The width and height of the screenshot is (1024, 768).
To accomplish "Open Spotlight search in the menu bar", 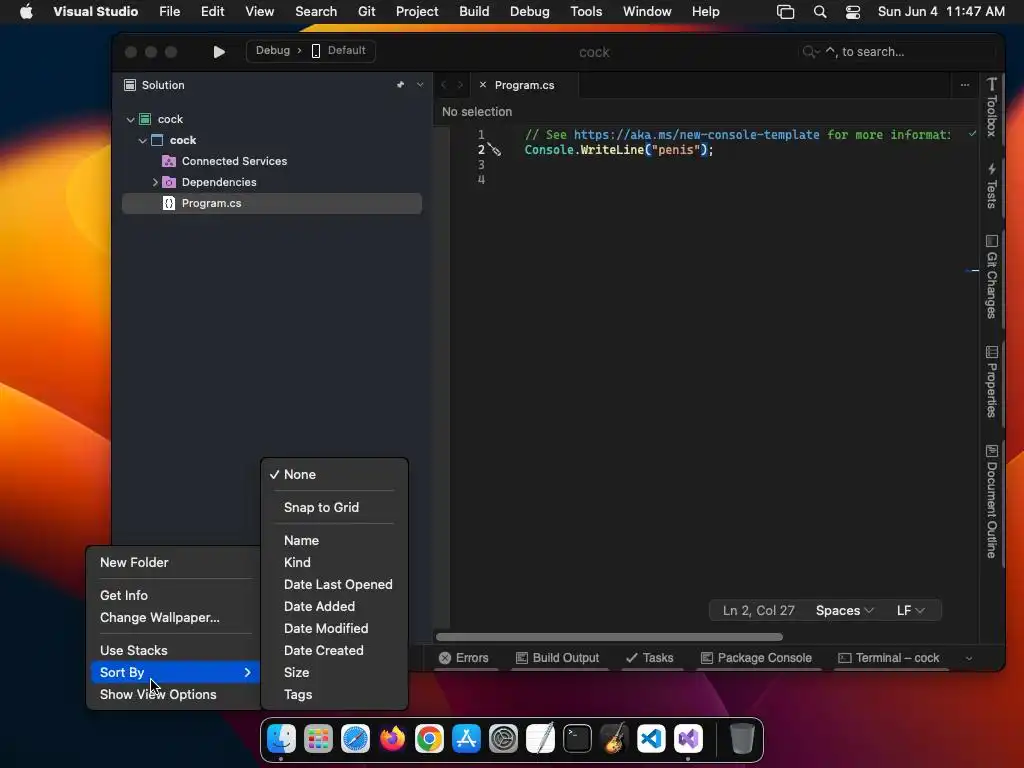I will pos(820,12).
